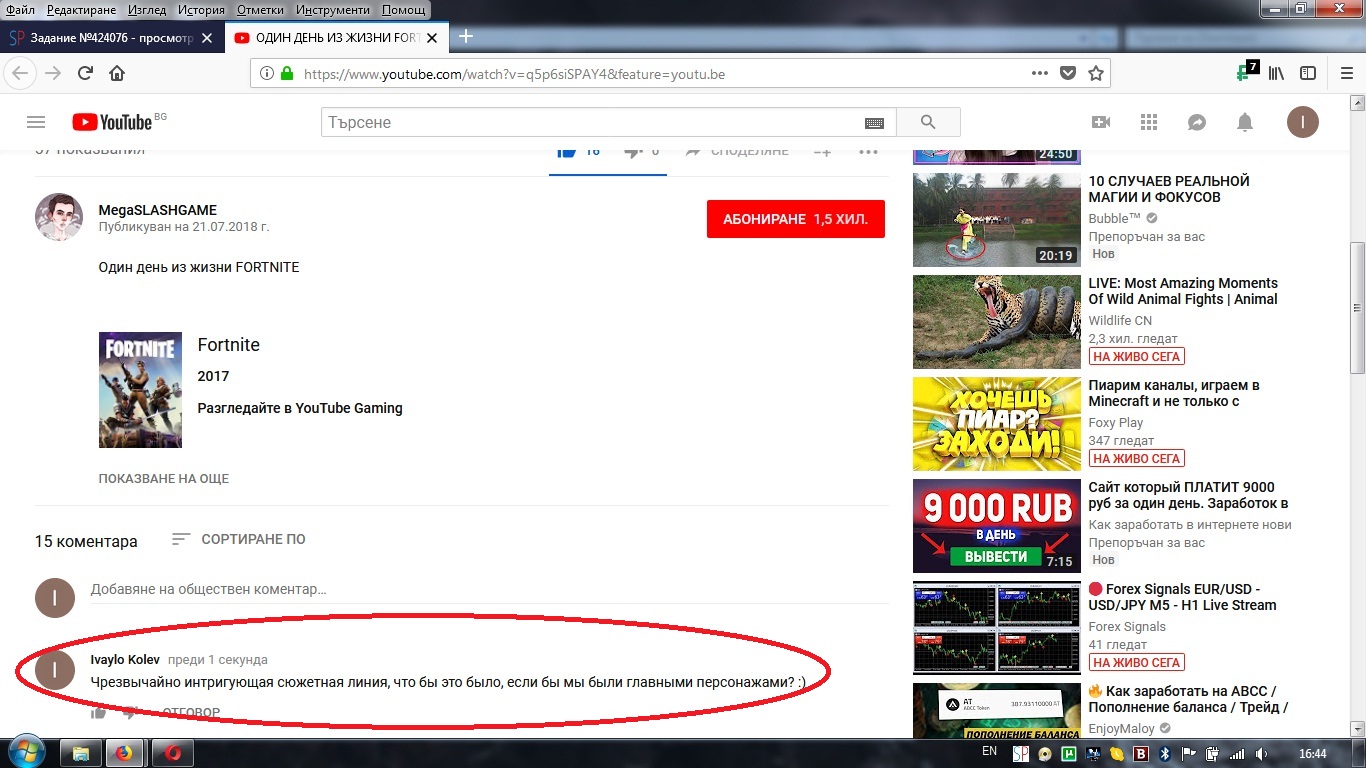Subscribe with the АБОНИРАНЕ button
This screenshot has width=1366, height=768.
pos(796,219)
